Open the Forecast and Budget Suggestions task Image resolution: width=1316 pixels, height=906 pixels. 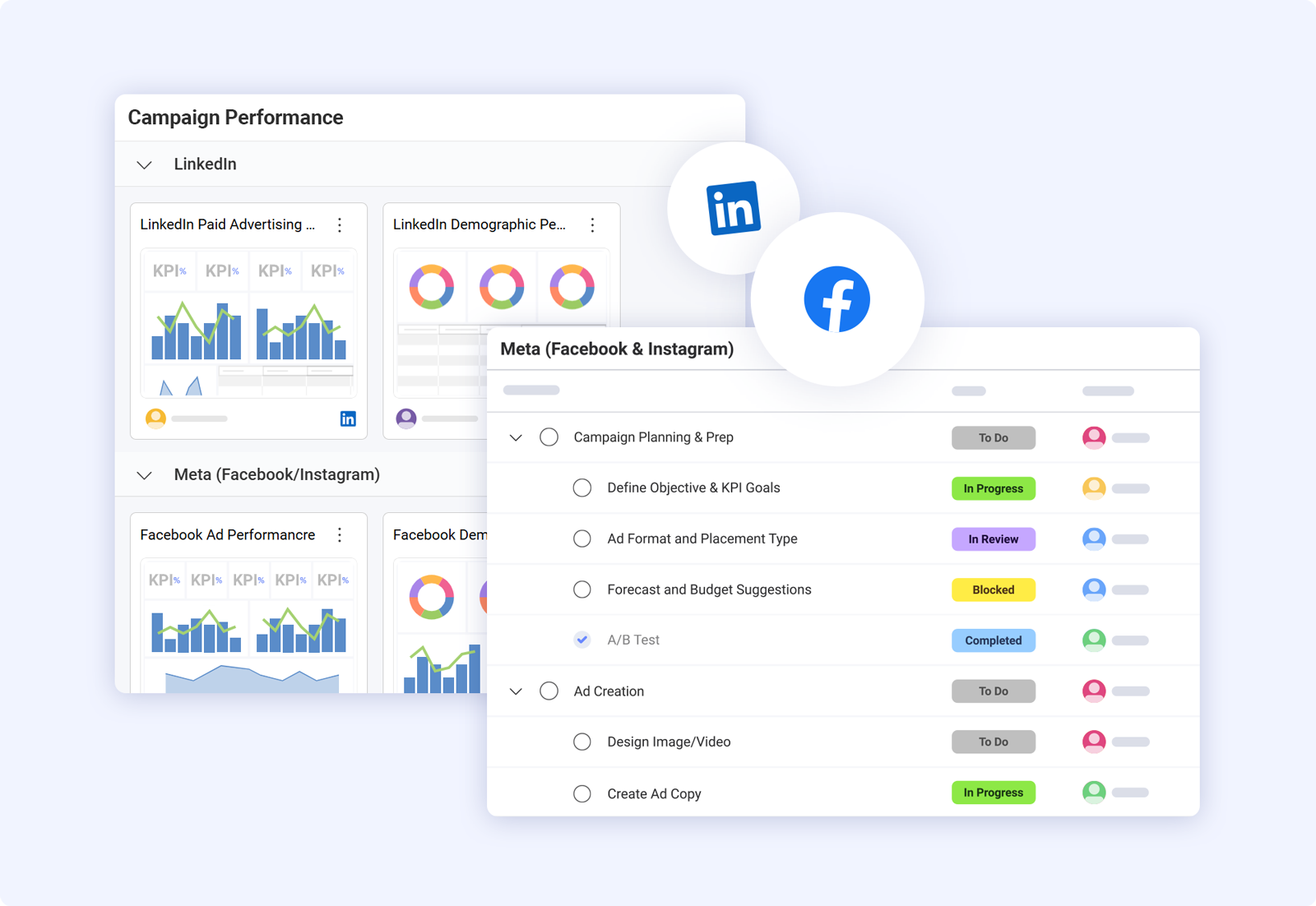[709, 589]
